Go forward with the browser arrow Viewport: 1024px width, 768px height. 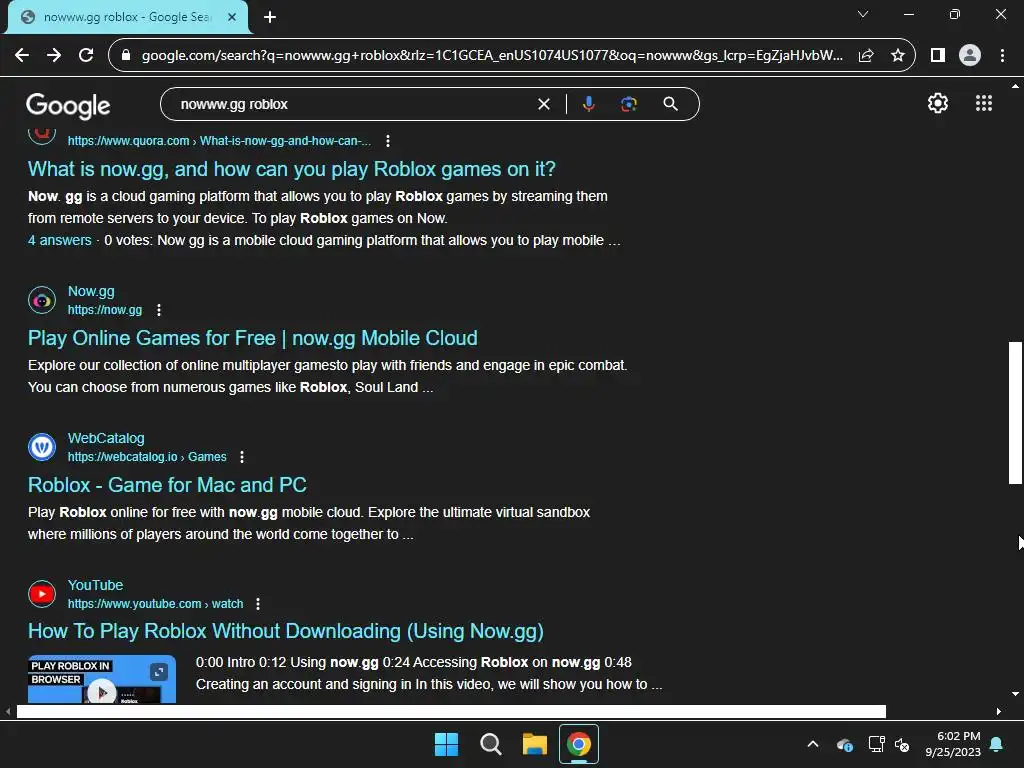coord(54,56)
